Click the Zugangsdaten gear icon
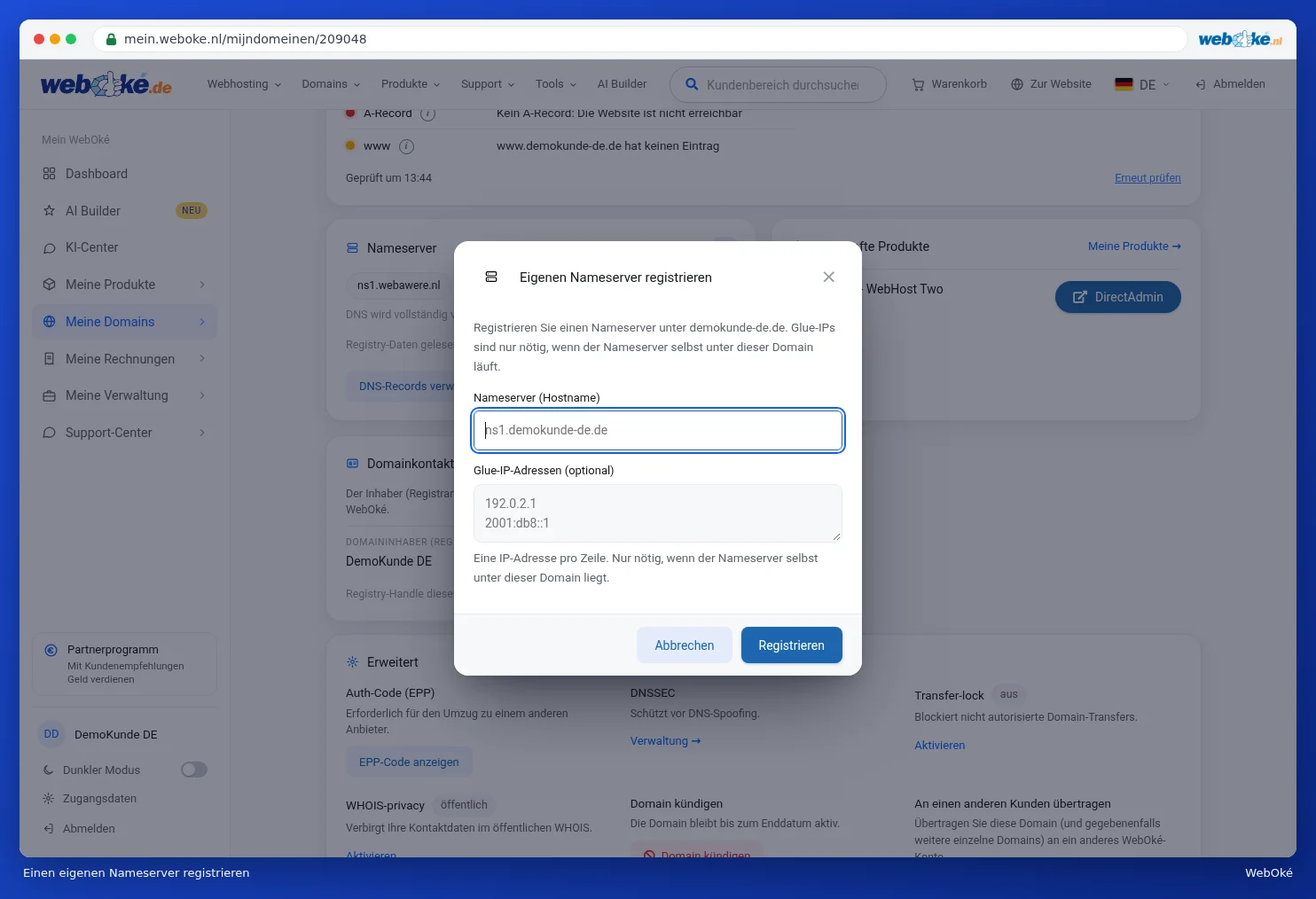1316x899 pixels. [x=49, y=799]
